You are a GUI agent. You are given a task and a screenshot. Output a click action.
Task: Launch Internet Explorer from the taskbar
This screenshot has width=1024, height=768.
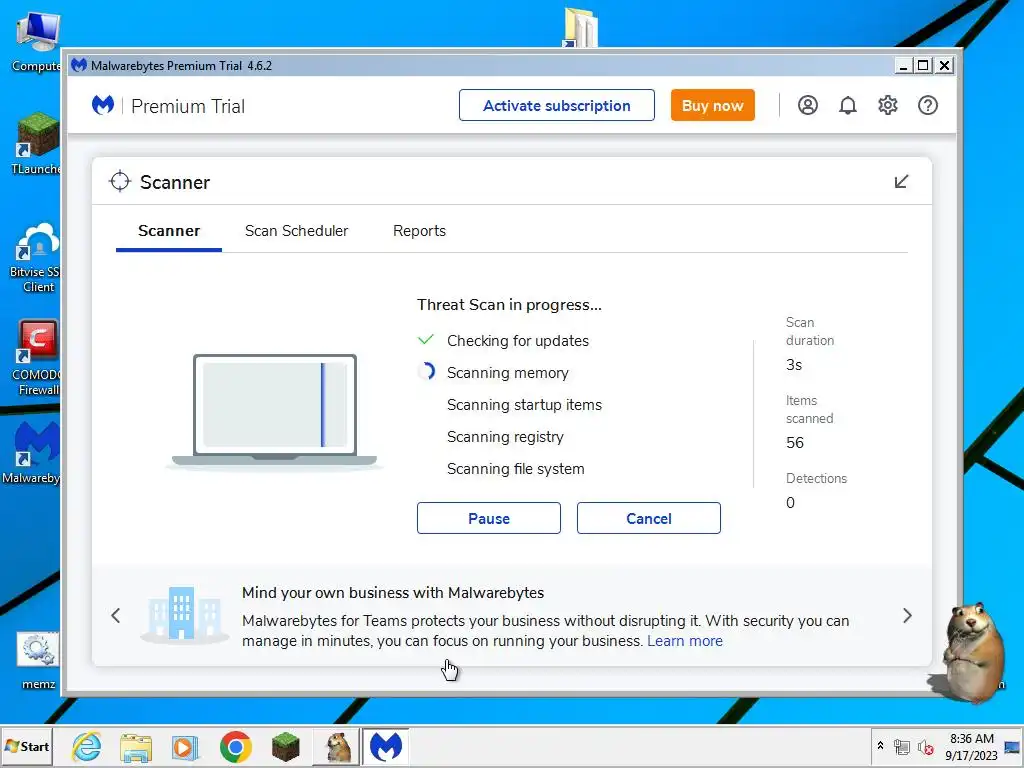86,746
